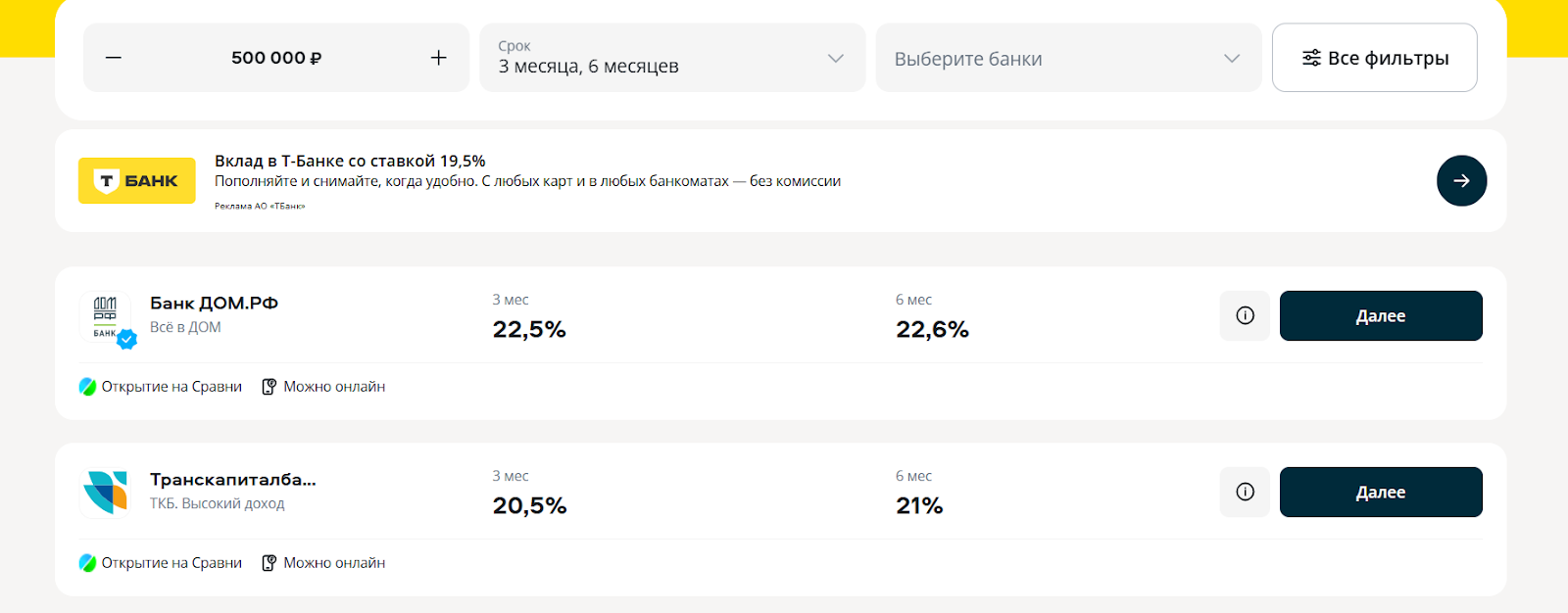Click the minus button to decrease deposit amount

pyautogui.click(x=114, y=58)
